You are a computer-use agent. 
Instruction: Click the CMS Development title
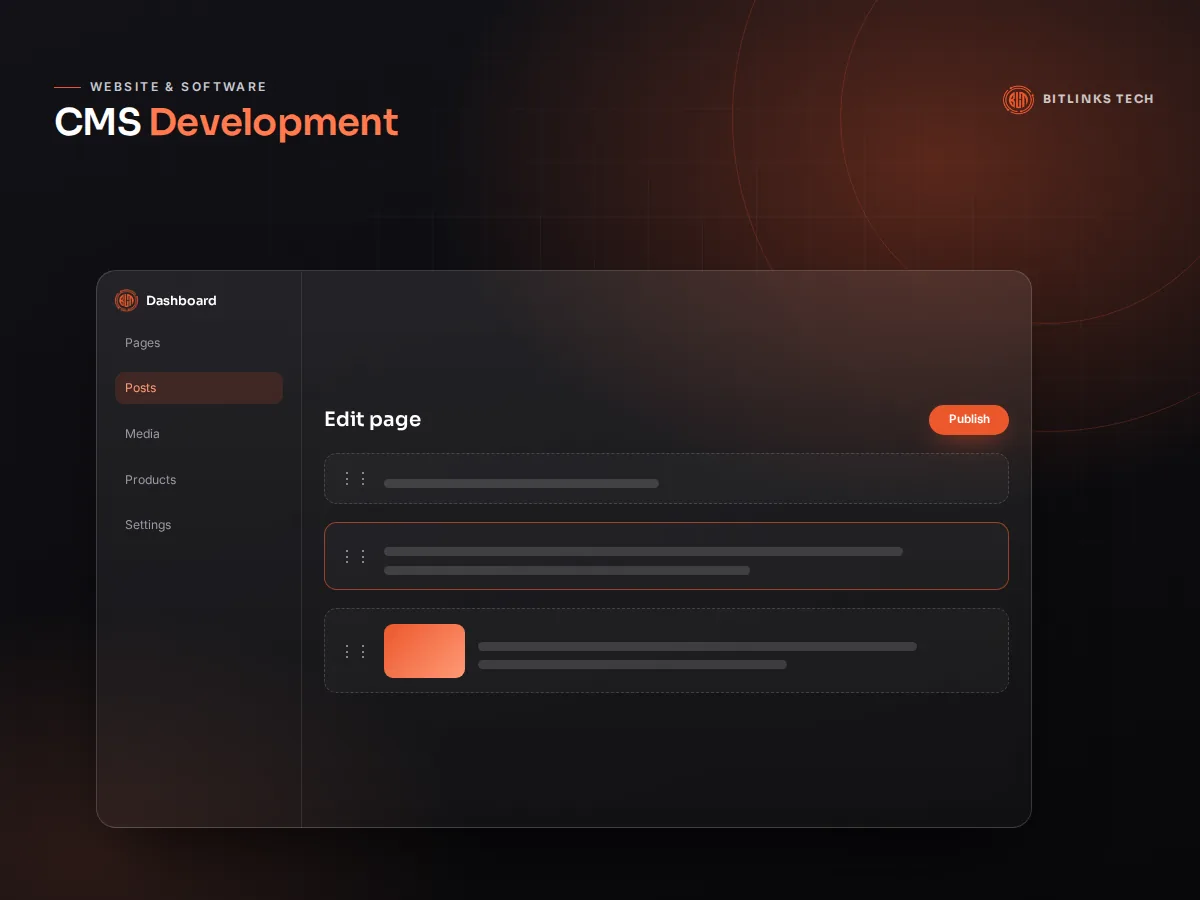(226, 122)
